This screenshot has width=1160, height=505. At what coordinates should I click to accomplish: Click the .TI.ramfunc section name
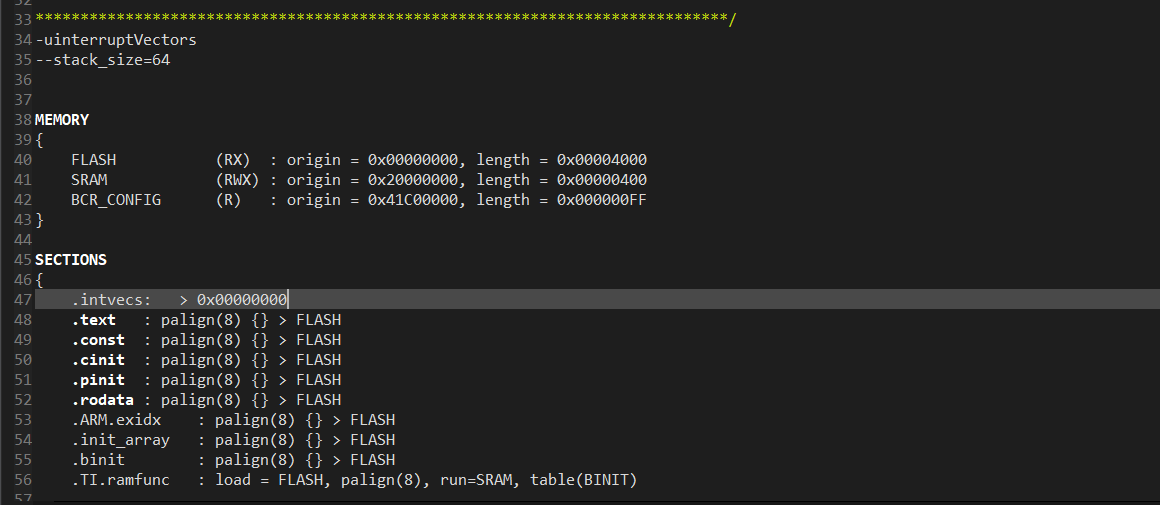tap(121, 480)
